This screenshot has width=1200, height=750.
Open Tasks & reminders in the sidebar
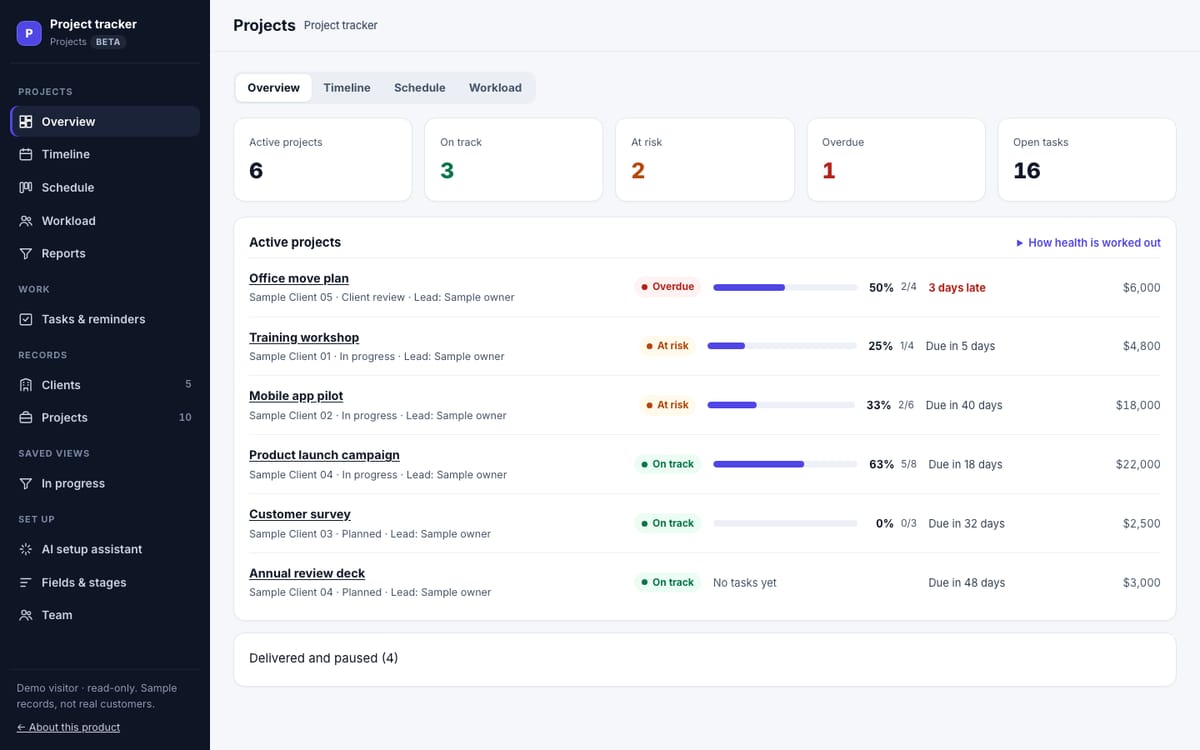click(x=105, y=320)
